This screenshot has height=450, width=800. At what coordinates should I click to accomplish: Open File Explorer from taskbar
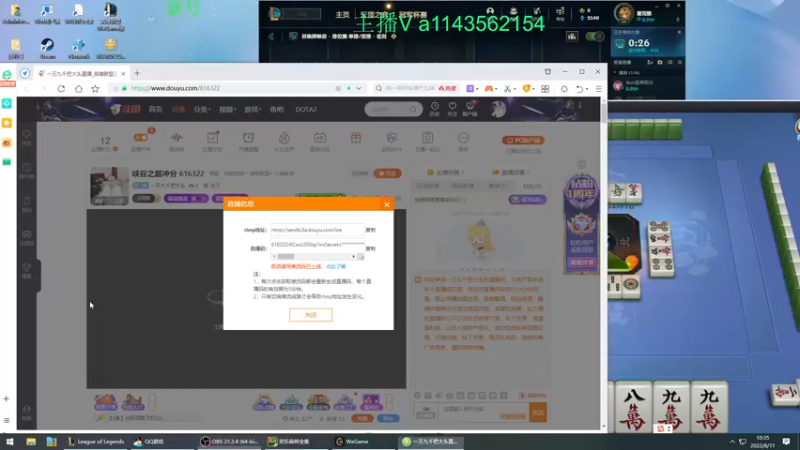click(31, 442)
